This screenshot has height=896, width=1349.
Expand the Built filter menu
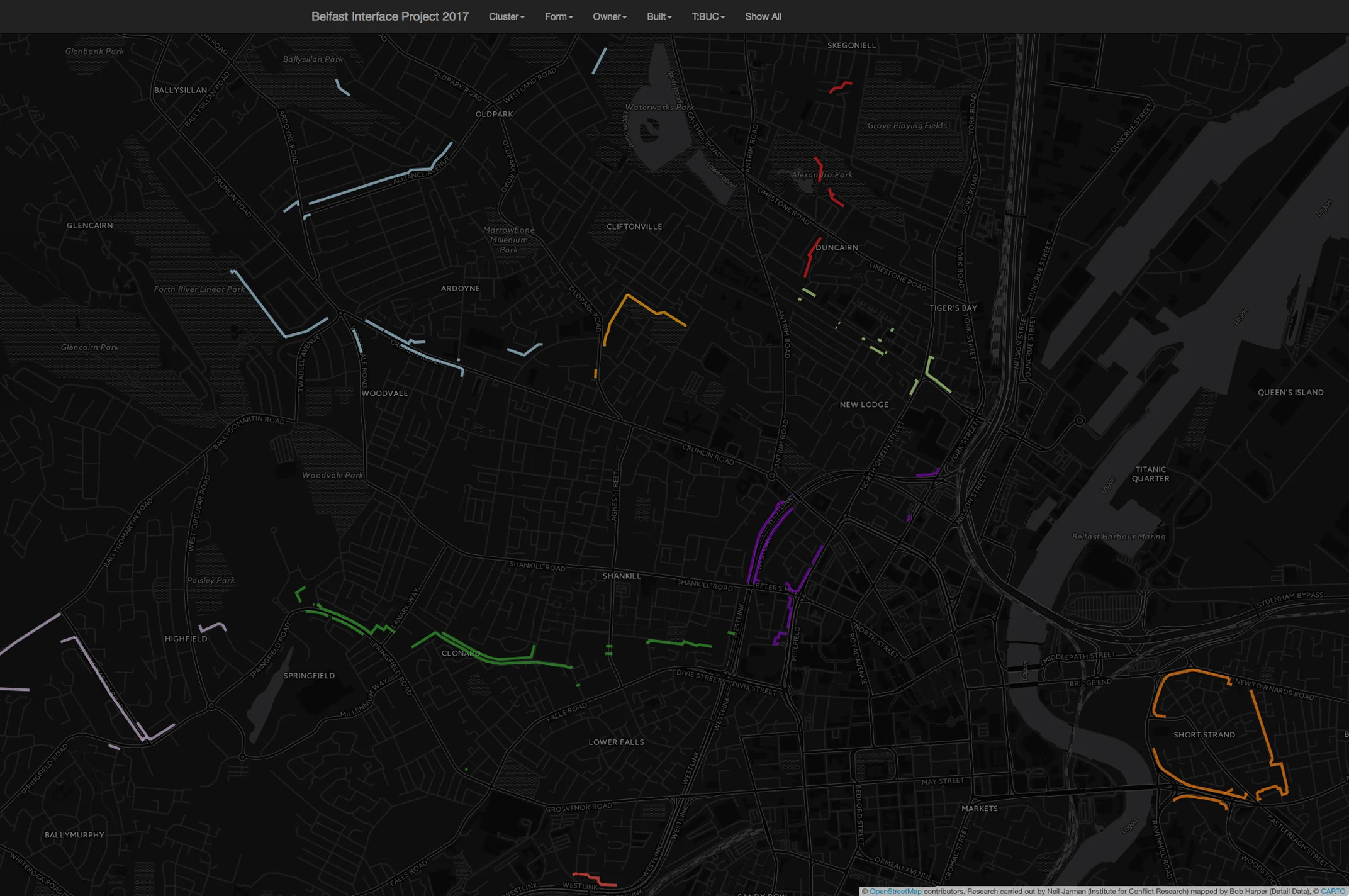point(659,17)
